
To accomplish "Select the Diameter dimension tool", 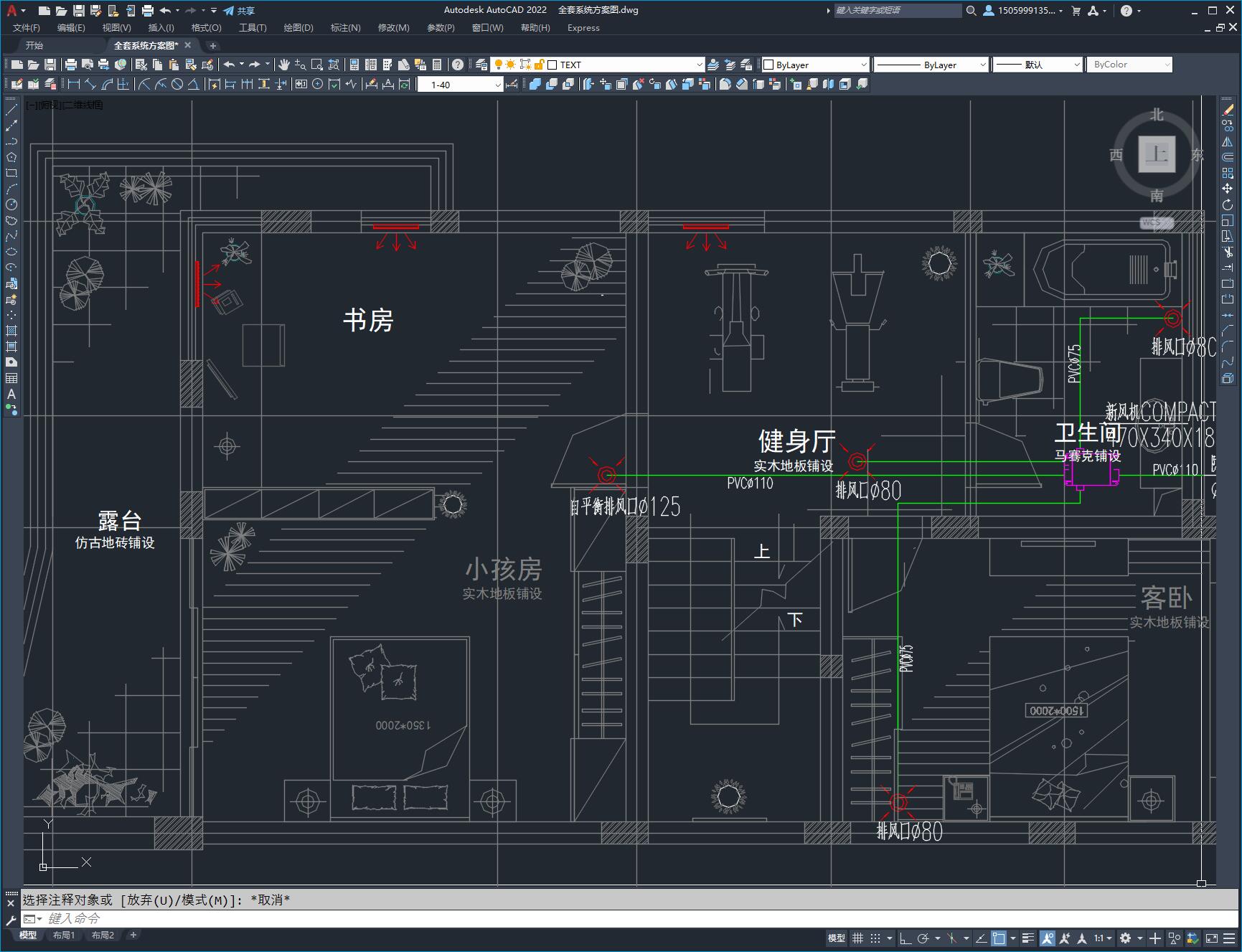I will click(177, 84).
